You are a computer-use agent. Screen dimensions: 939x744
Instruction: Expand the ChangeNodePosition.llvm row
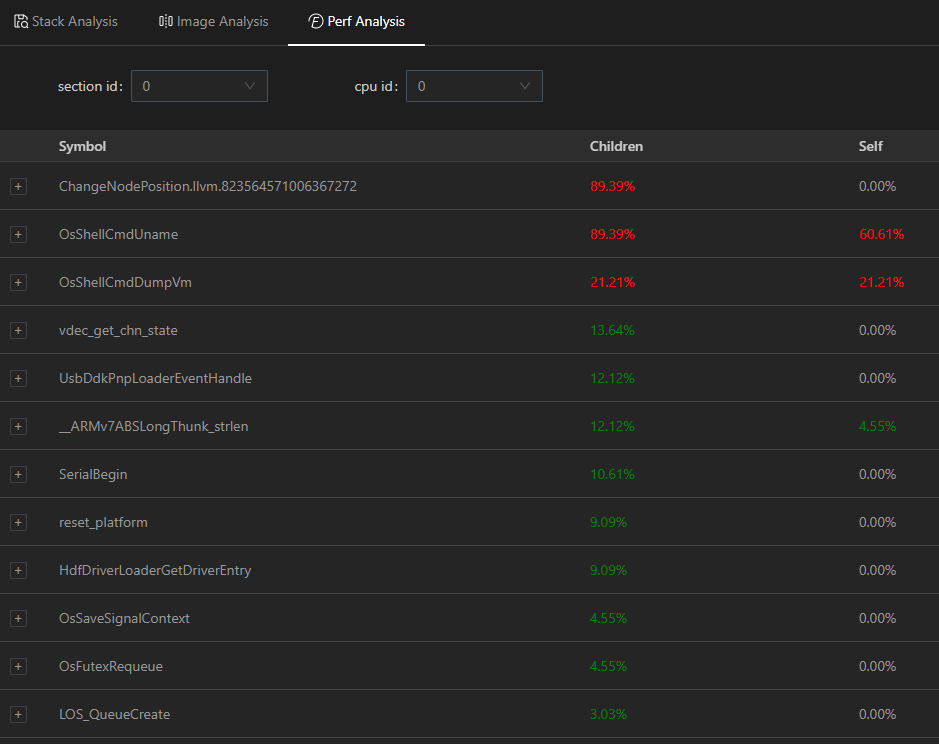pyautogui.click(x=19, y=186)
